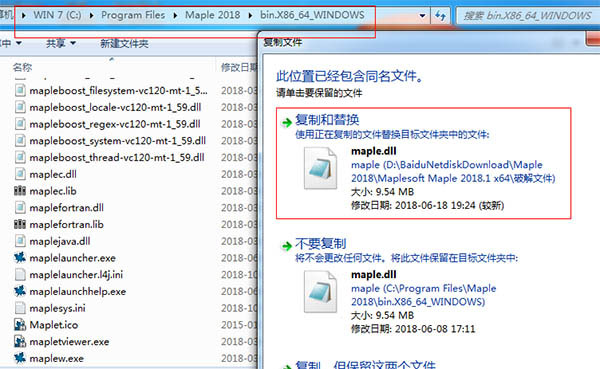Select file name mapletviewer.exe

pos(69,341)
